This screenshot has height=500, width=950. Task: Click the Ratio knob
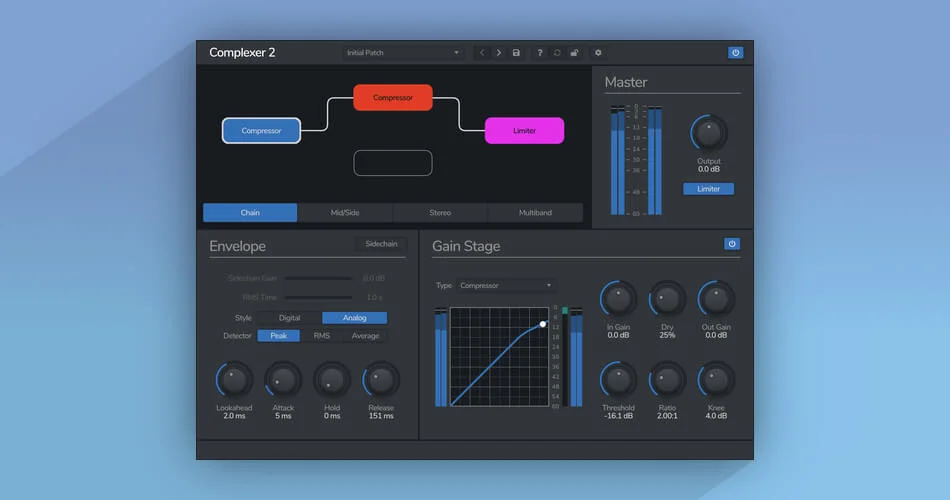667,380
